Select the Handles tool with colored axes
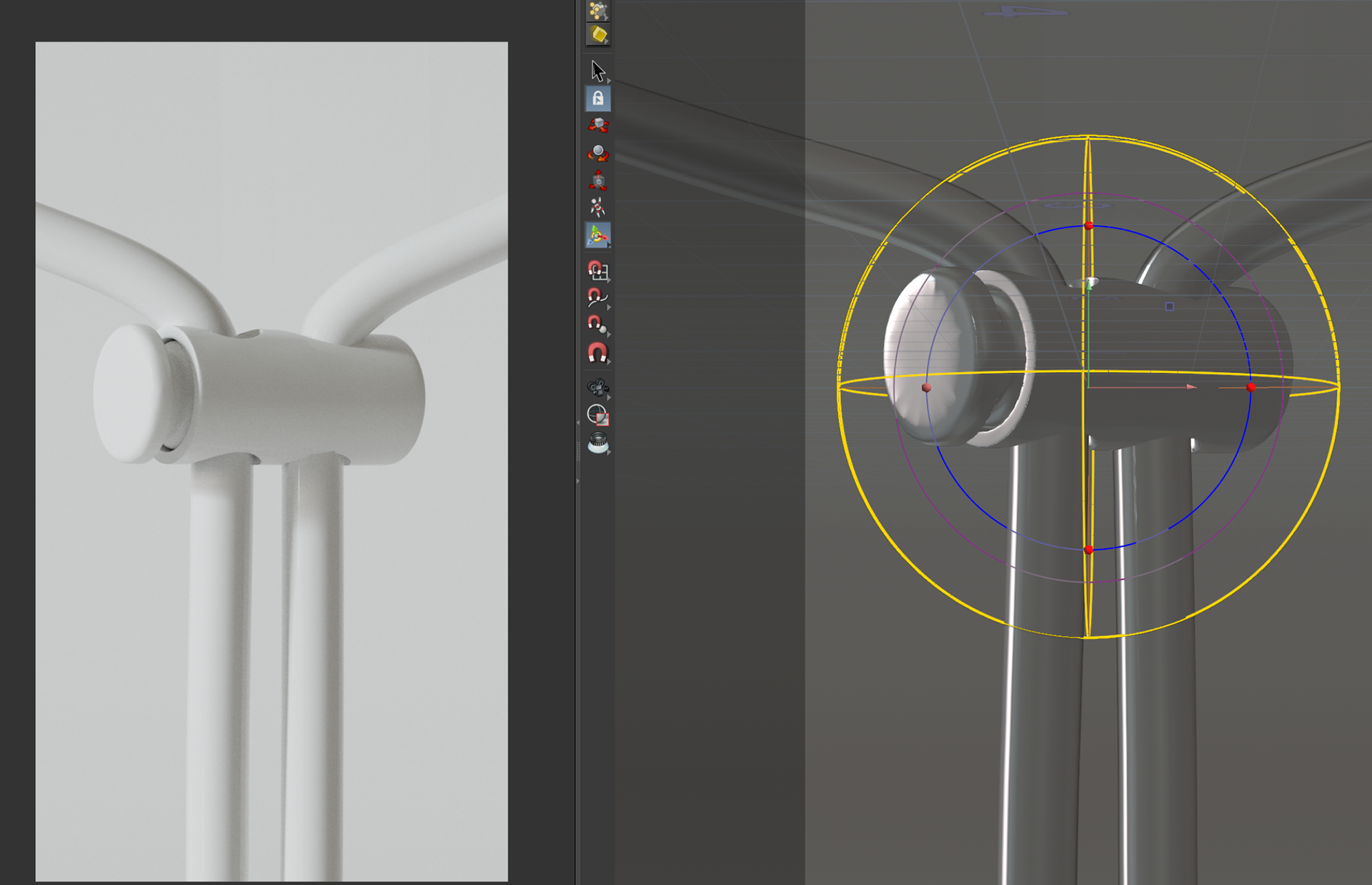 click(x=598, y=235)
